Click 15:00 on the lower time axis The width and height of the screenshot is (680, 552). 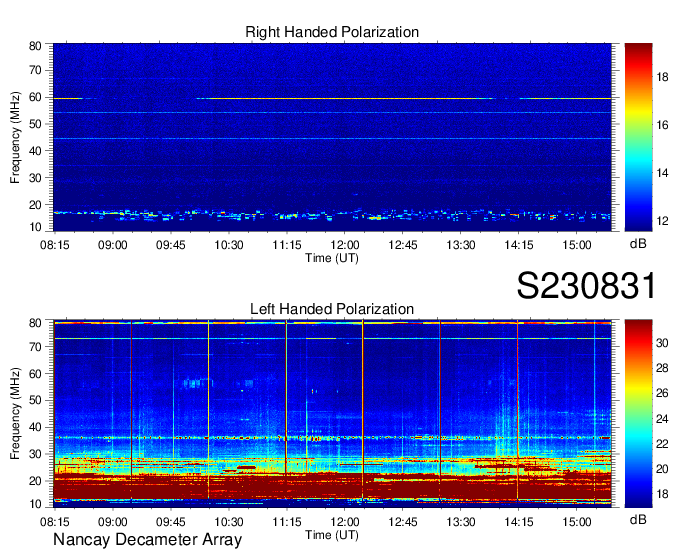577,522
